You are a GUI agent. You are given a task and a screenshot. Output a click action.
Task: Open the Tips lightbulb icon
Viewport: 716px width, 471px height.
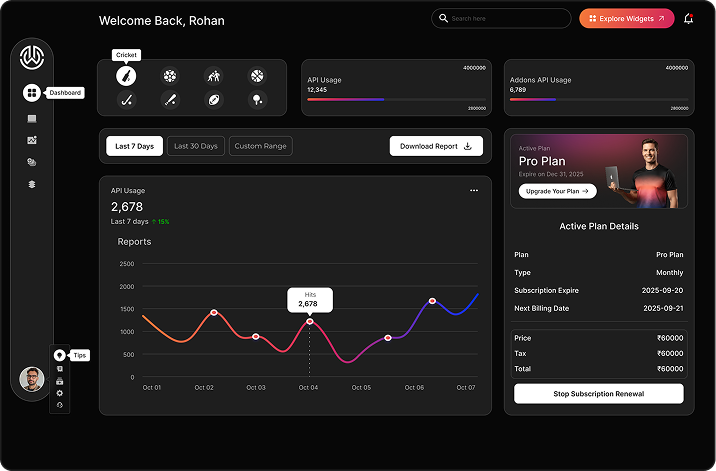[x=59, y=355]
